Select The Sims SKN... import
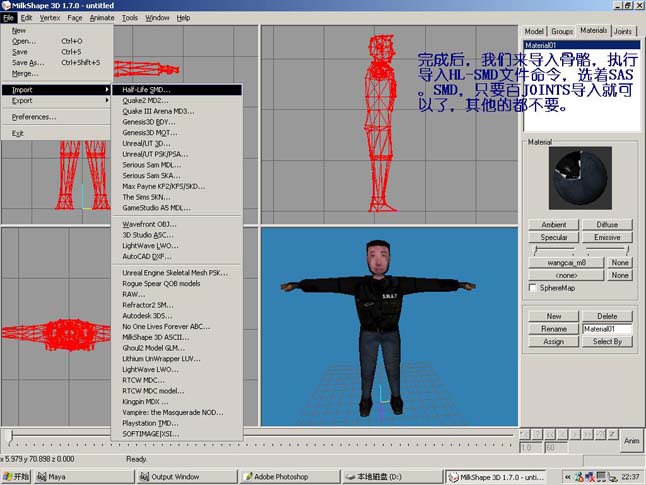Screen dimensions: 646x485 point(177,197)
